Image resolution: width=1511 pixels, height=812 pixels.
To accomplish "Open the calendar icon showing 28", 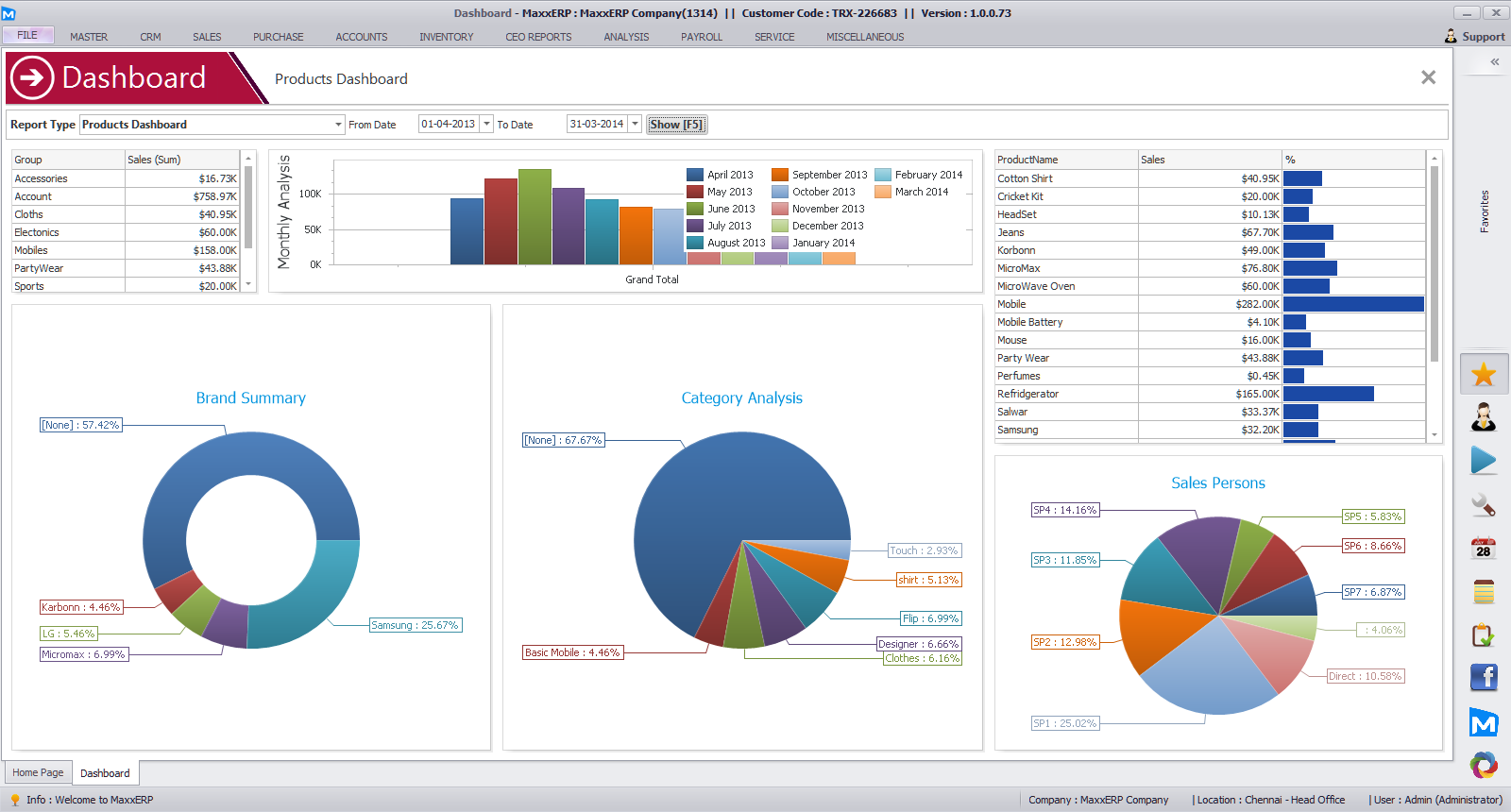I will pyautogui.click(x=1484, y=549).
